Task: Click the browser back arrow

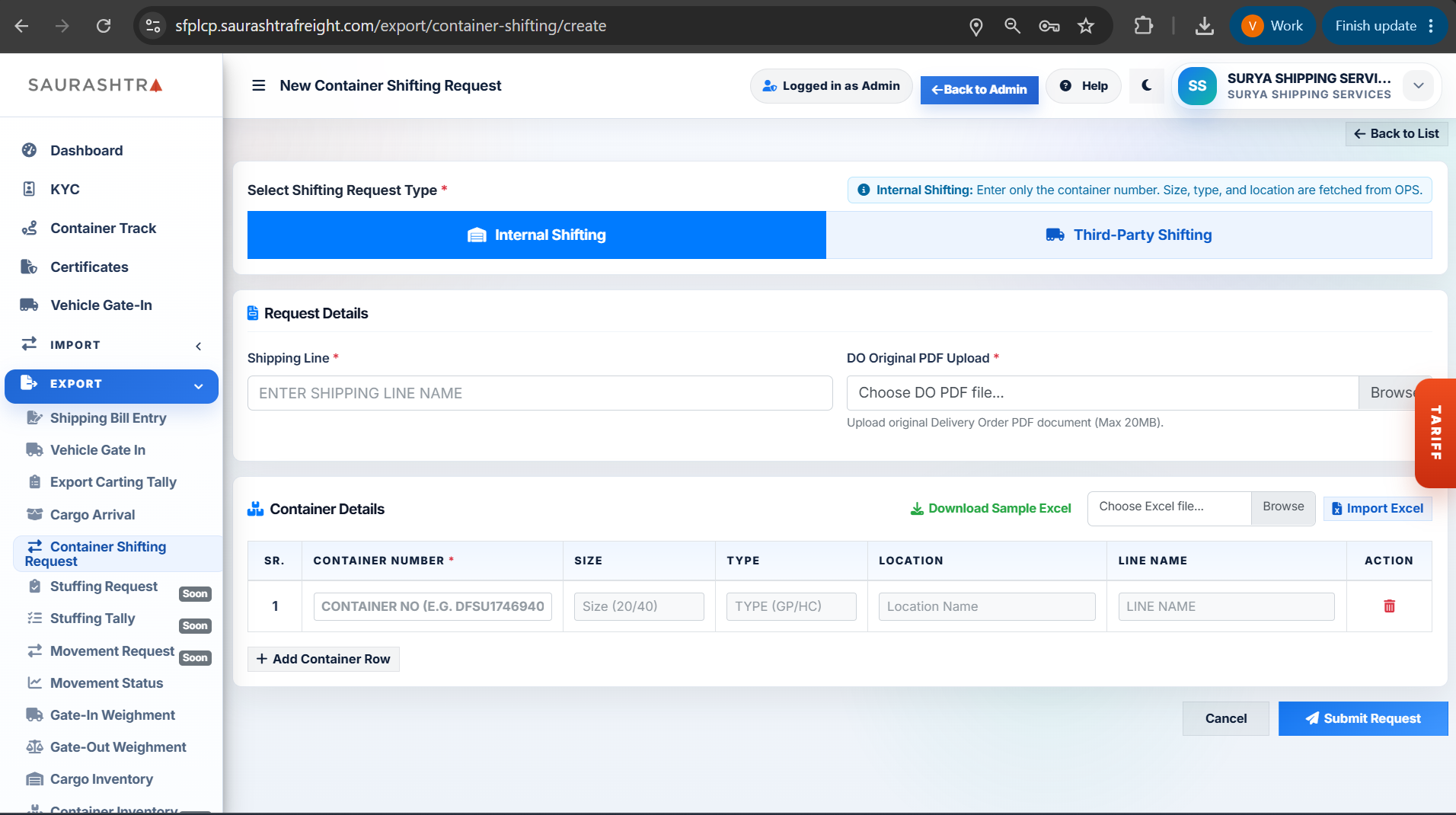Action: (x=21, y=26)
